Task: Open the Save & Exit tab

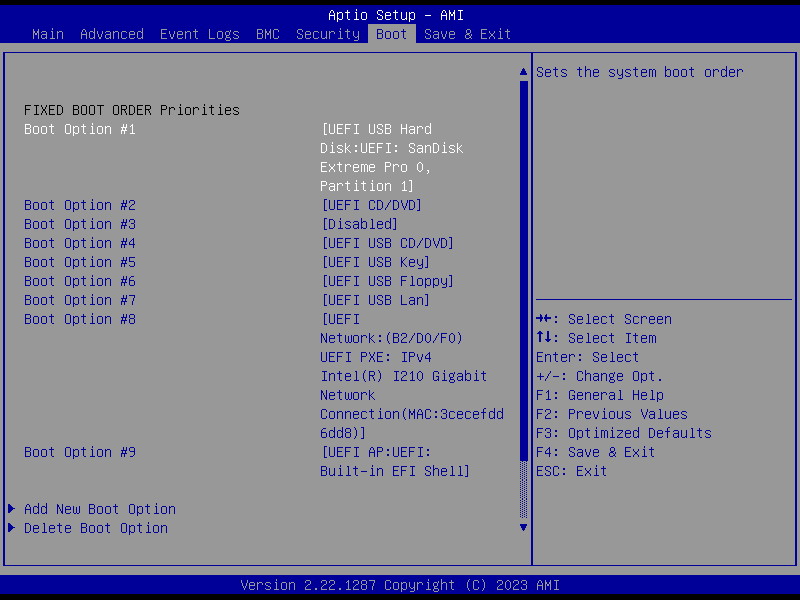Action: tap(467, 34)
